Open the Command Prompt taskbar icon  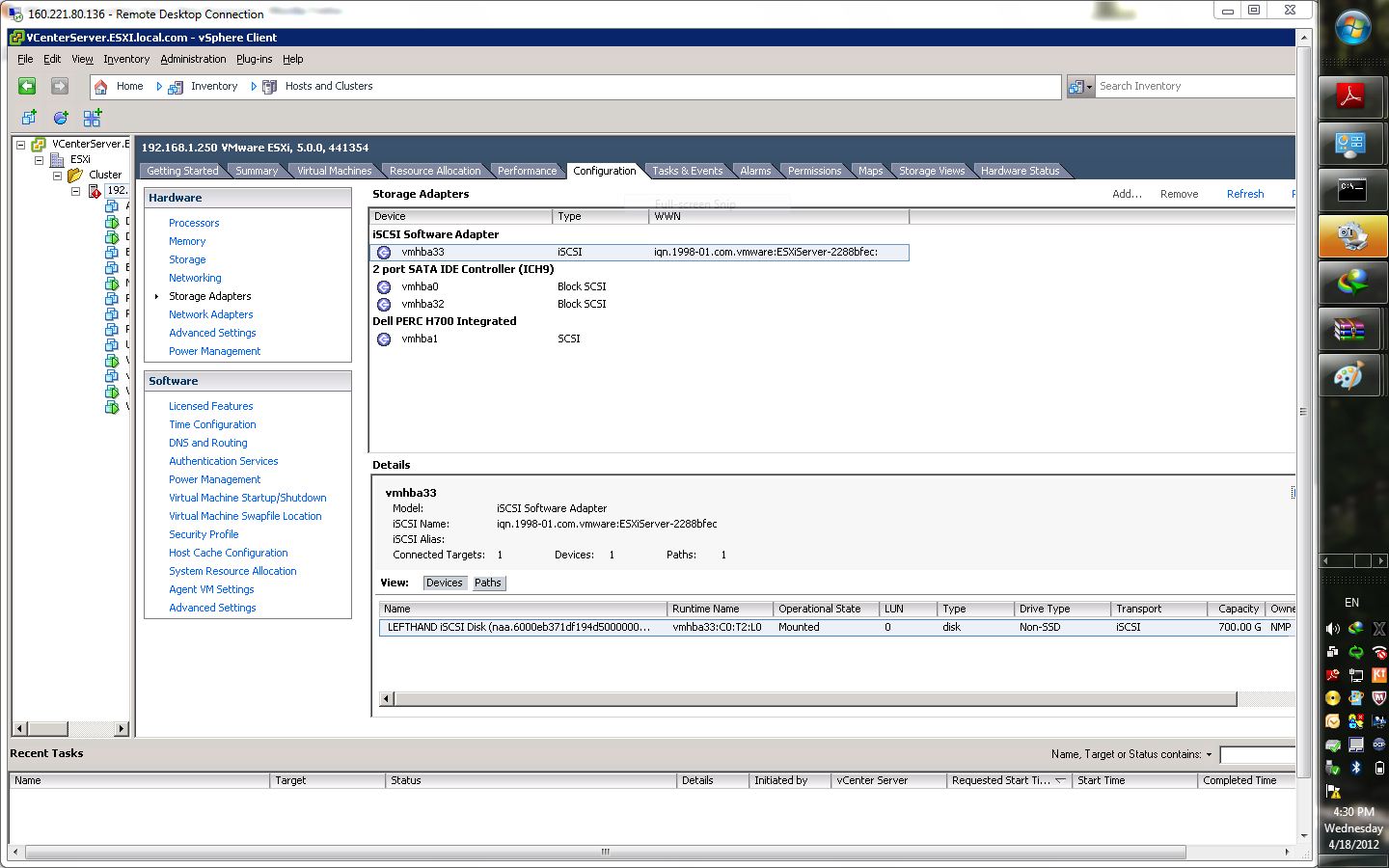[x=1352, y=189]
